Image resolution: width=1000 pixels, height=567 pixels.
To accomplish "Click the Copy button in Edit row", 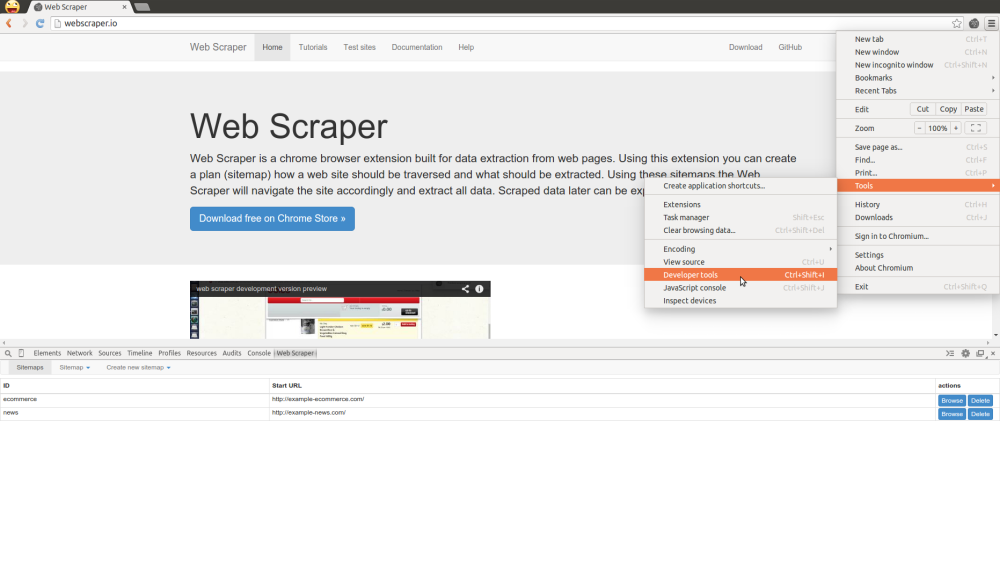I will point(948,109).
